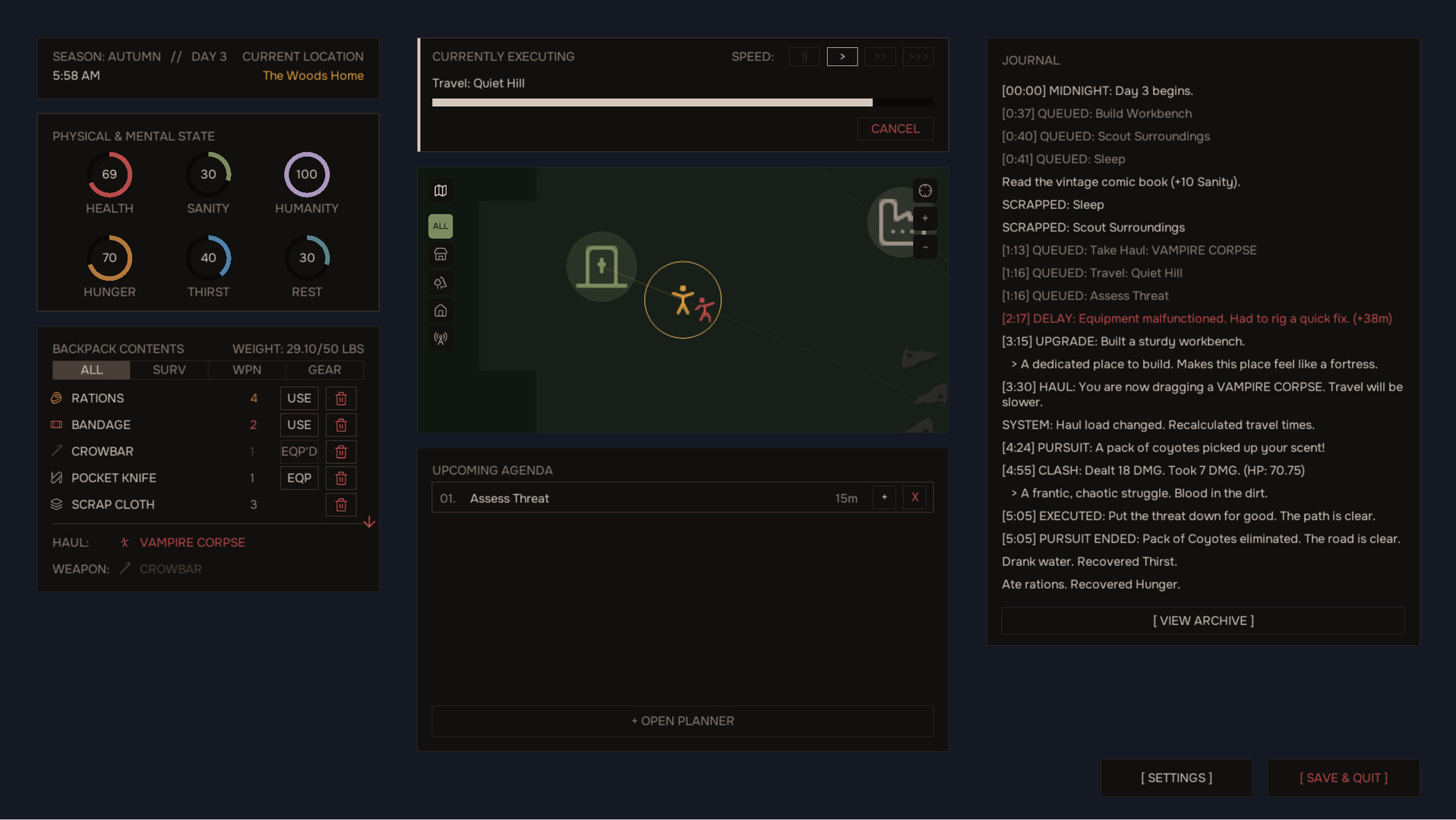This screenshot has width=1456, height=820.
Task: Pause the game speed
Action: 804,57
